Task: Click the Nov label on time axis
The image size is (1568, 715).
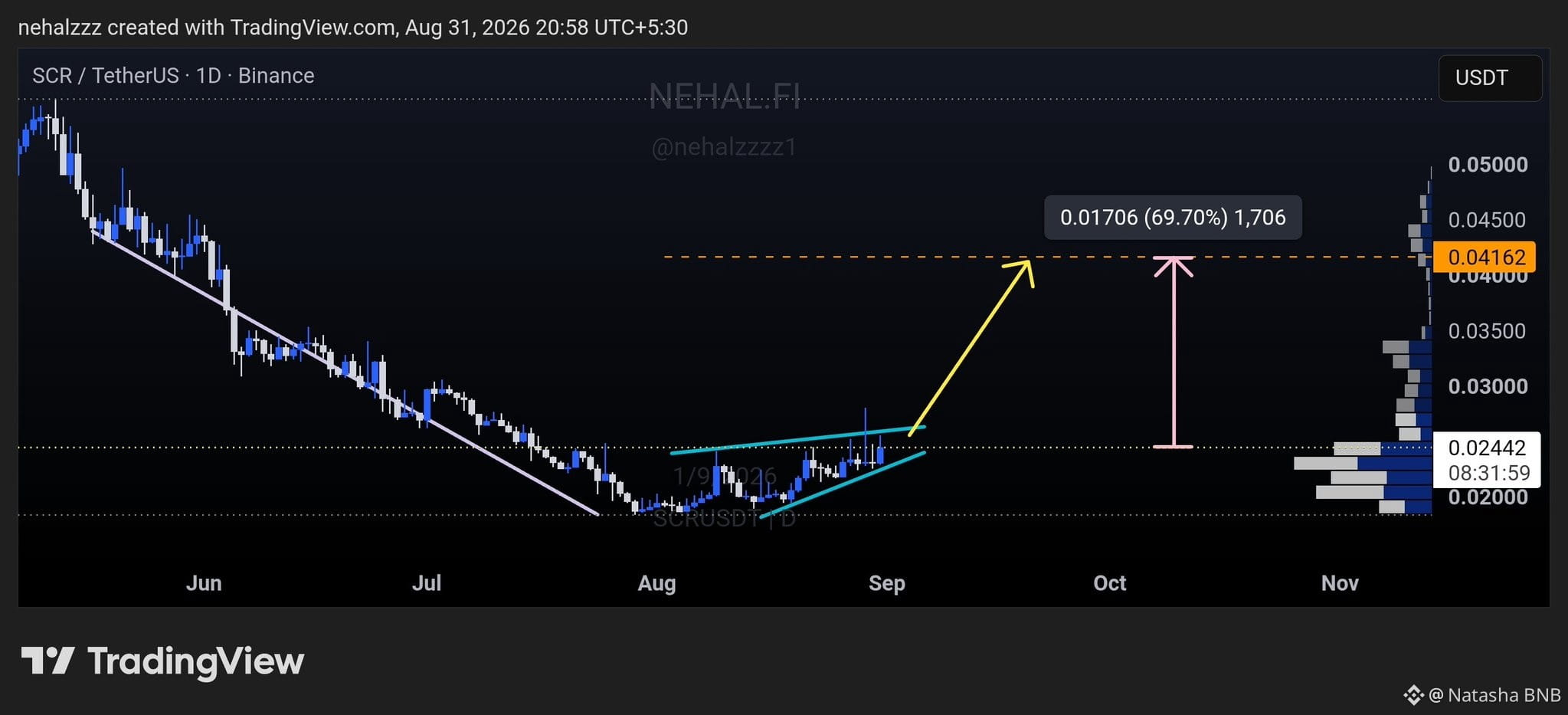Action: click(x=1340, y=583)
